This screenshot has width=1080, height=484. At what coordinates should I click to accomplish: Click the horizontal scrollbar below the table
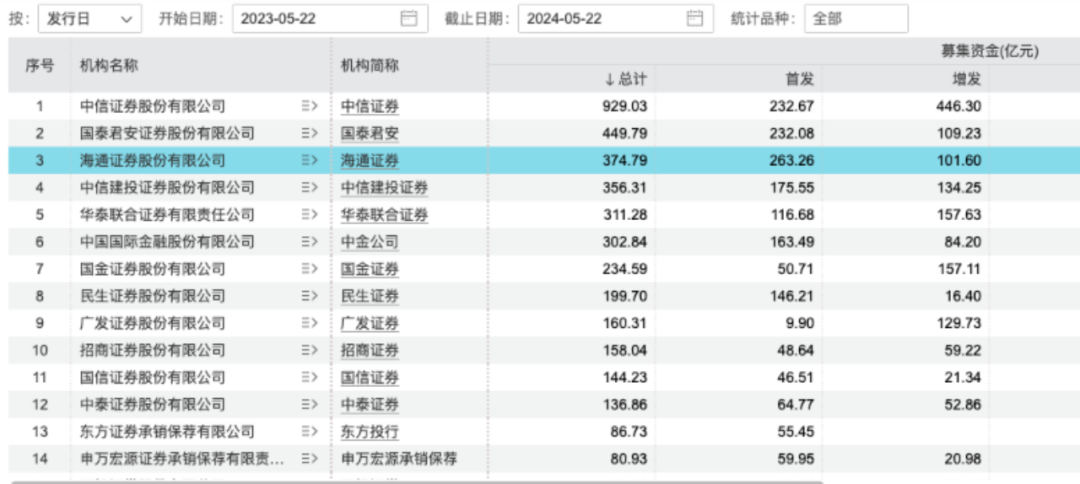point(417,481)
